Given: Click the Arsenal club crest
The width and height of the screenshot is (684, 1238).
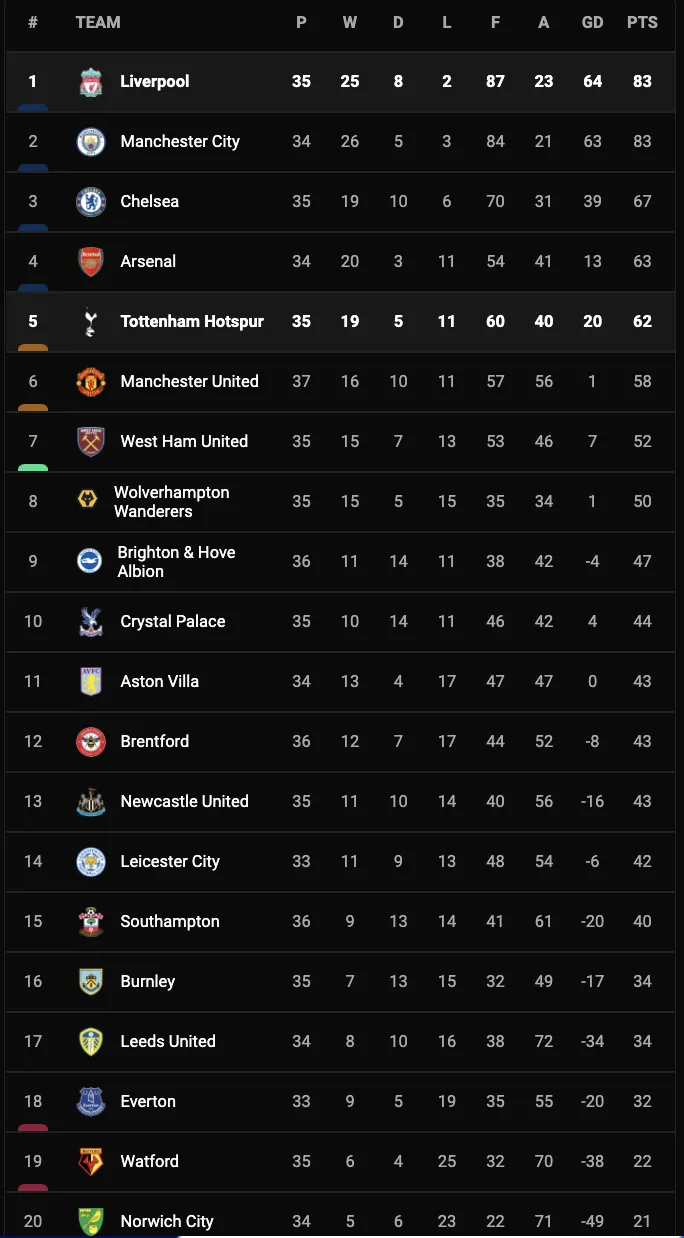Looking at the screenshot, I should pos(91,262).
